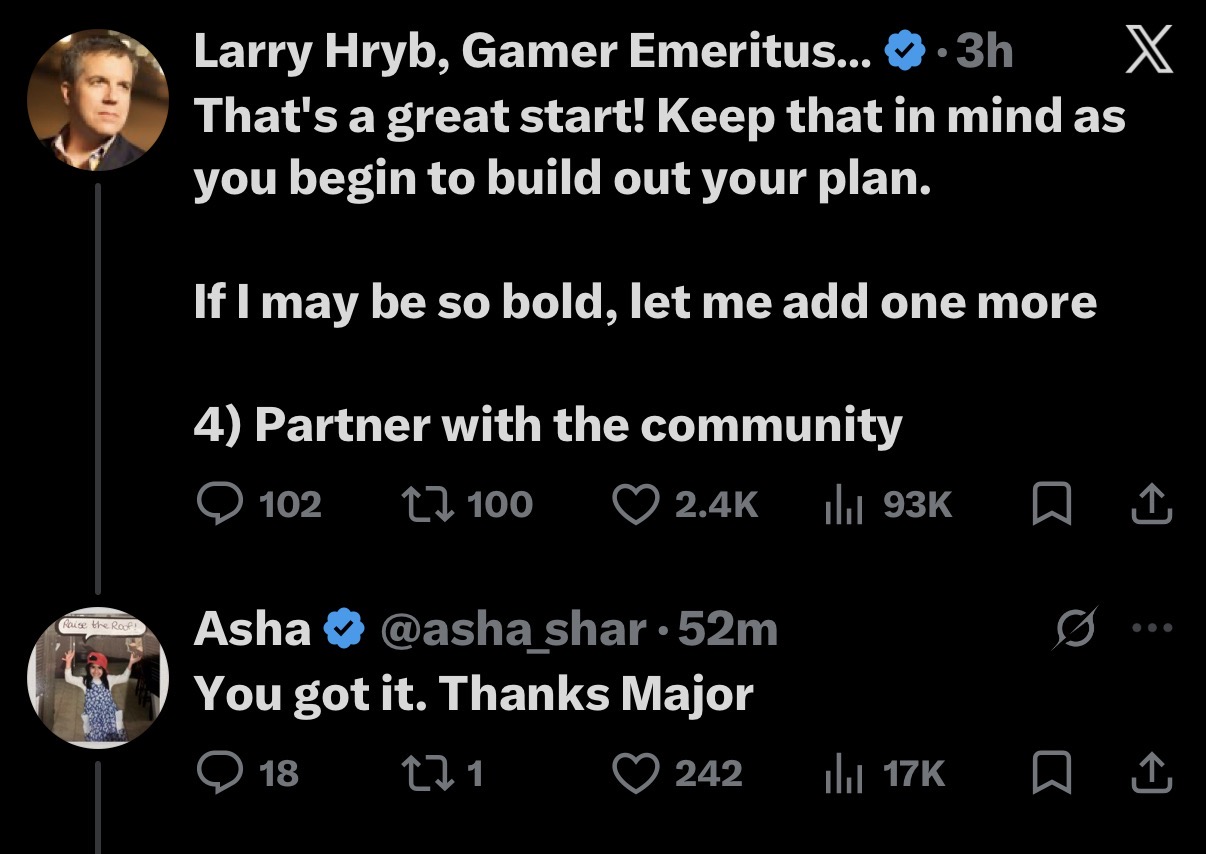Open Asha's profile picture
Image resolution: width=1206 pixels, height=854 pixels.
point(97,678)
